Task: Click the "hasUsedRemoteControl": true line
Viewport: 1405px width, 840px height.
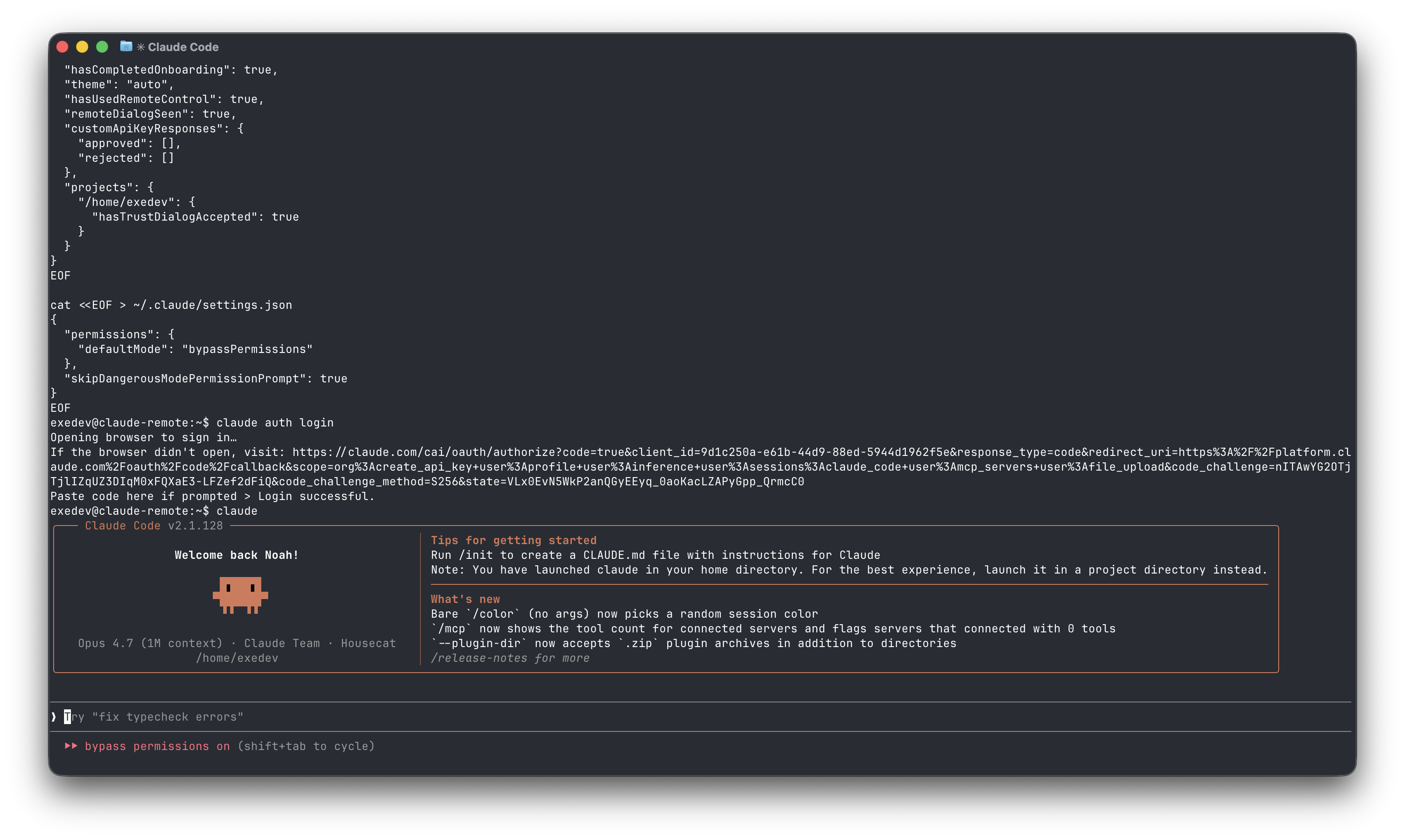Action: coord(164,99)
